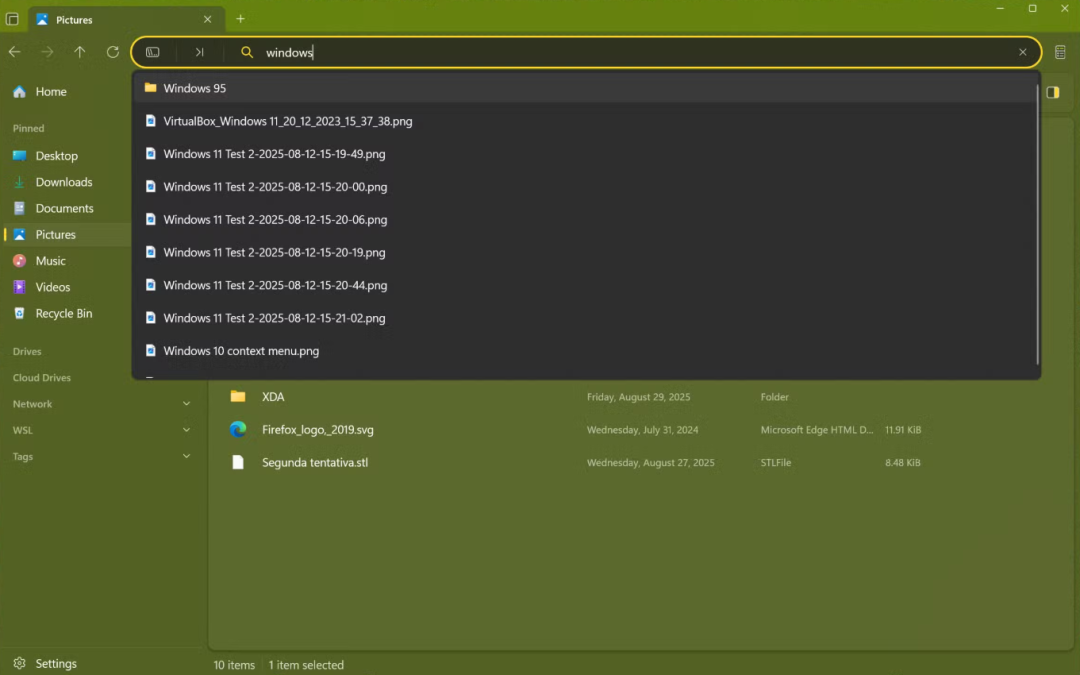Navigate up one folder level
The image size is (1080, 675).
[80, 52]
